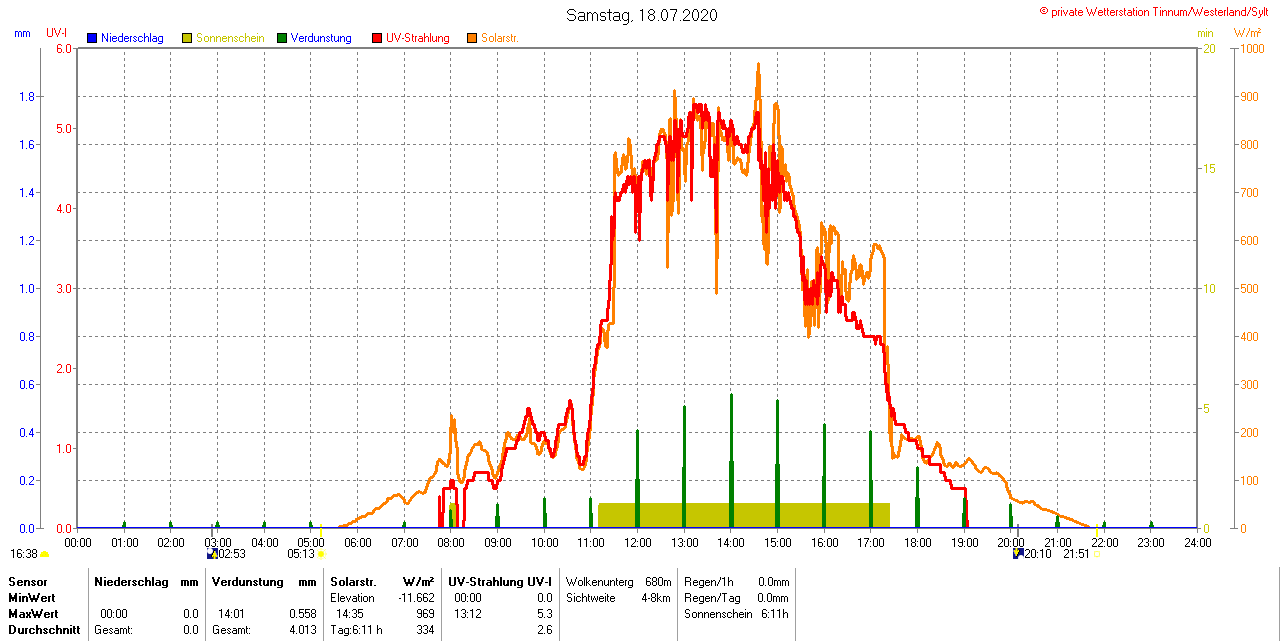Screen dimensions: 1280x641
Task: Click the yellow sunshine duration bar
Action: point(744,515)
